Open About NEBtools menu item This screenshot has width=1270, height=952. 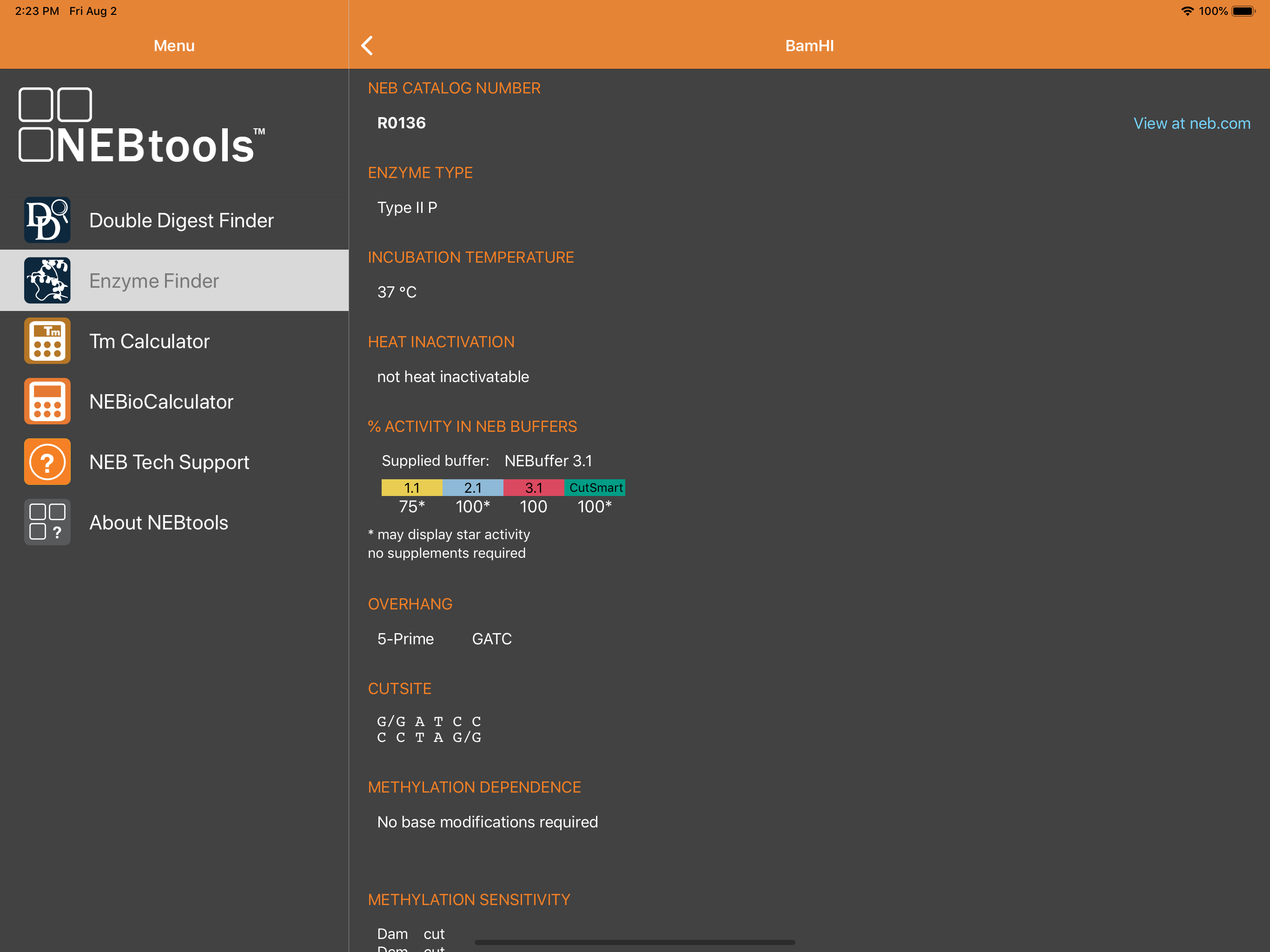[x=174, y=522]
